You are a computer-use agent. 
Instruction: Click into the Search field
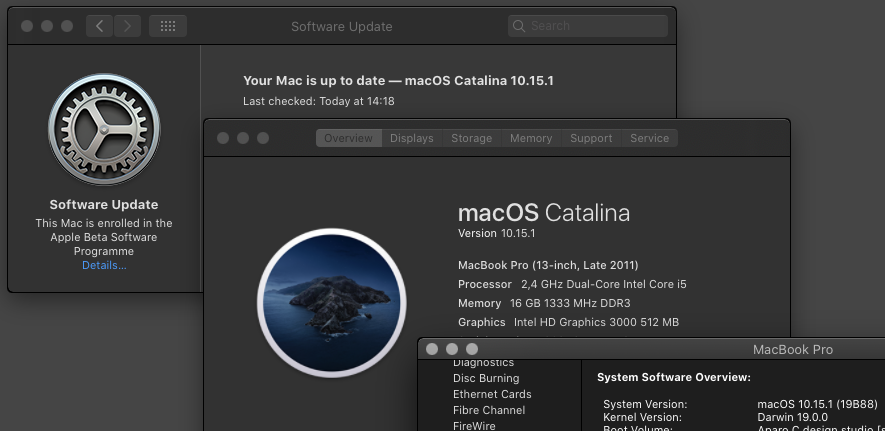point(588,26)
